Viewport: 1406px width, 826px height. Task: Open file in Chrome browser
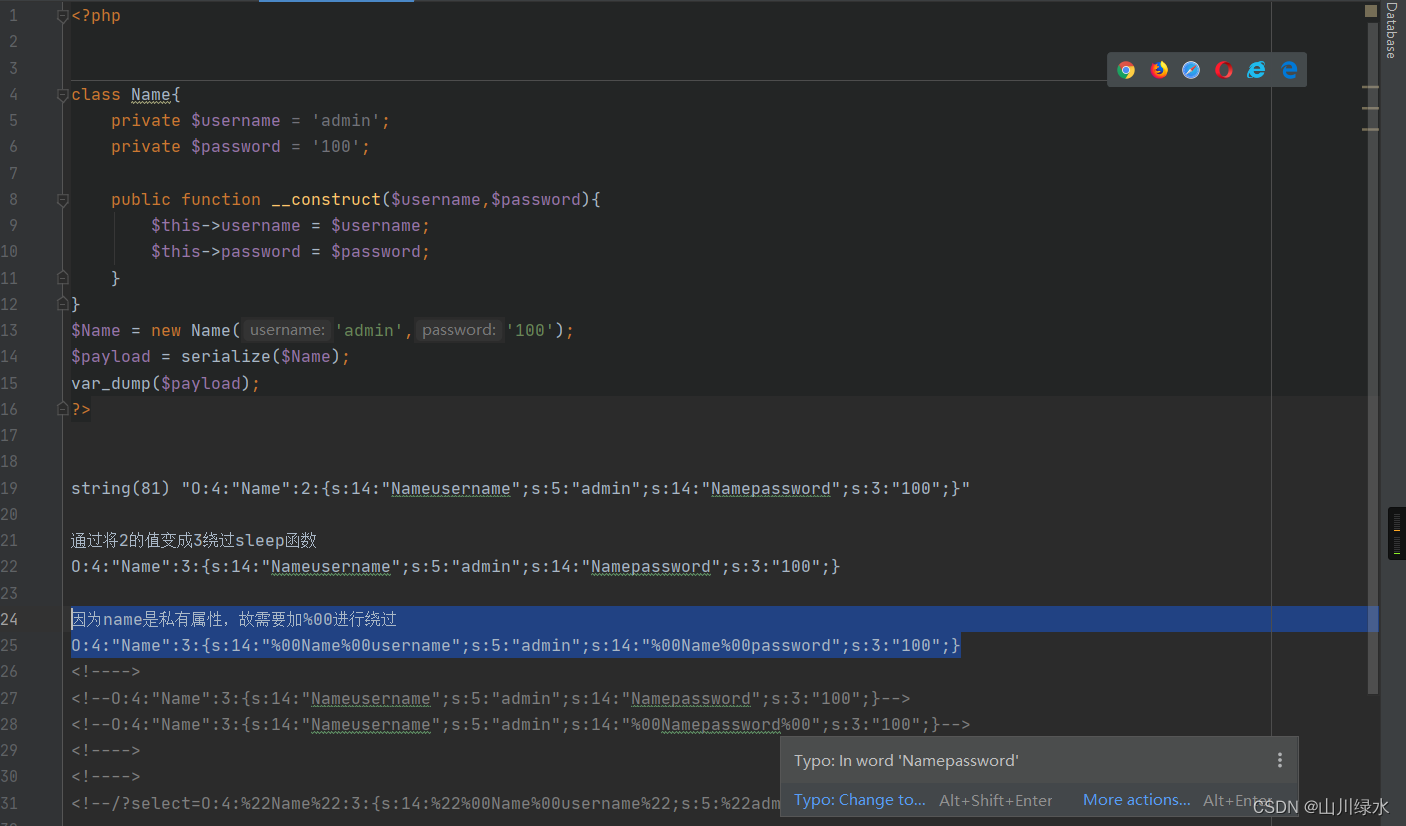pyautogui.click(x=1126, y=70)
